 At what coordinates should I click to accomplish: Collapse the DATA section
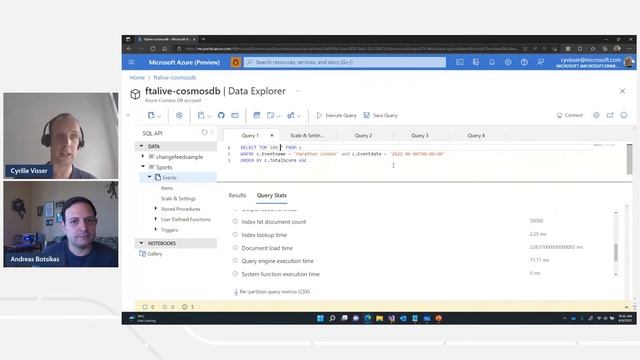click(142, 146)
